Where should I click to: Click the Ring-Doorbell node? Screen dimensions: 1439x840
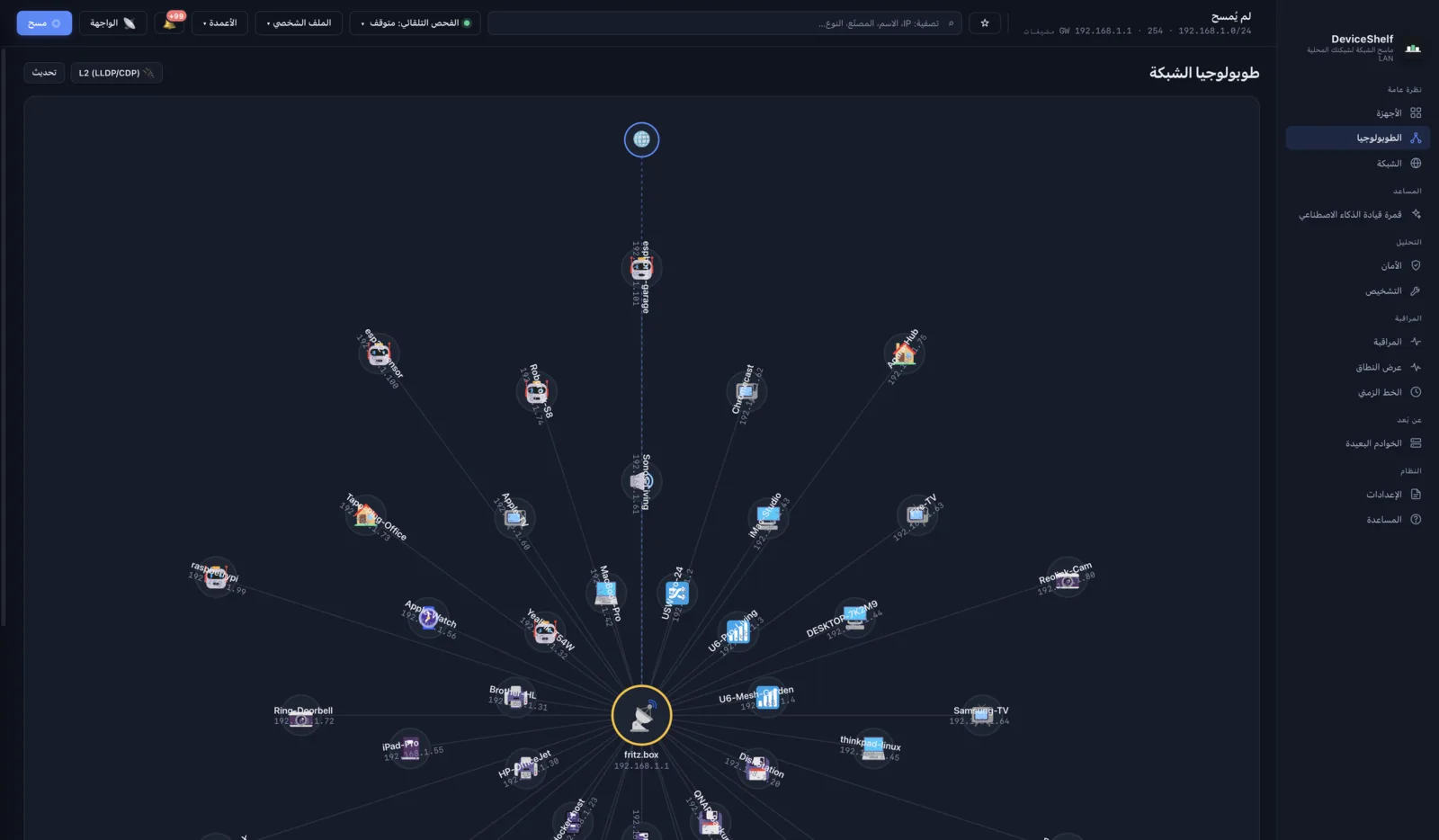(x=301, y=715)
